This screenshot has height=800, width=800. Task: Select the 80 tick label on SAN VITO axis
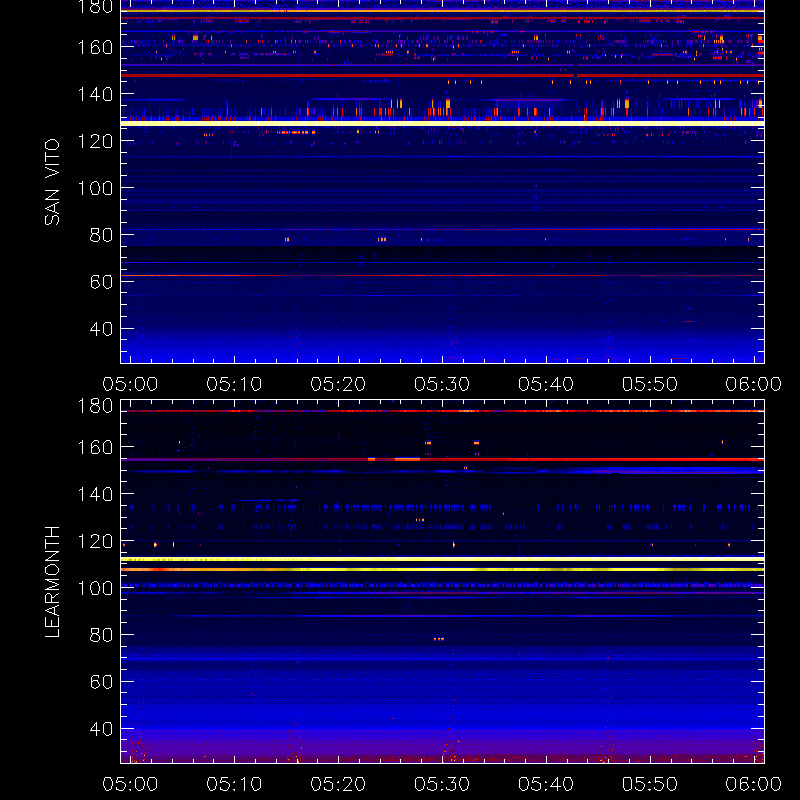coord(101,235)
